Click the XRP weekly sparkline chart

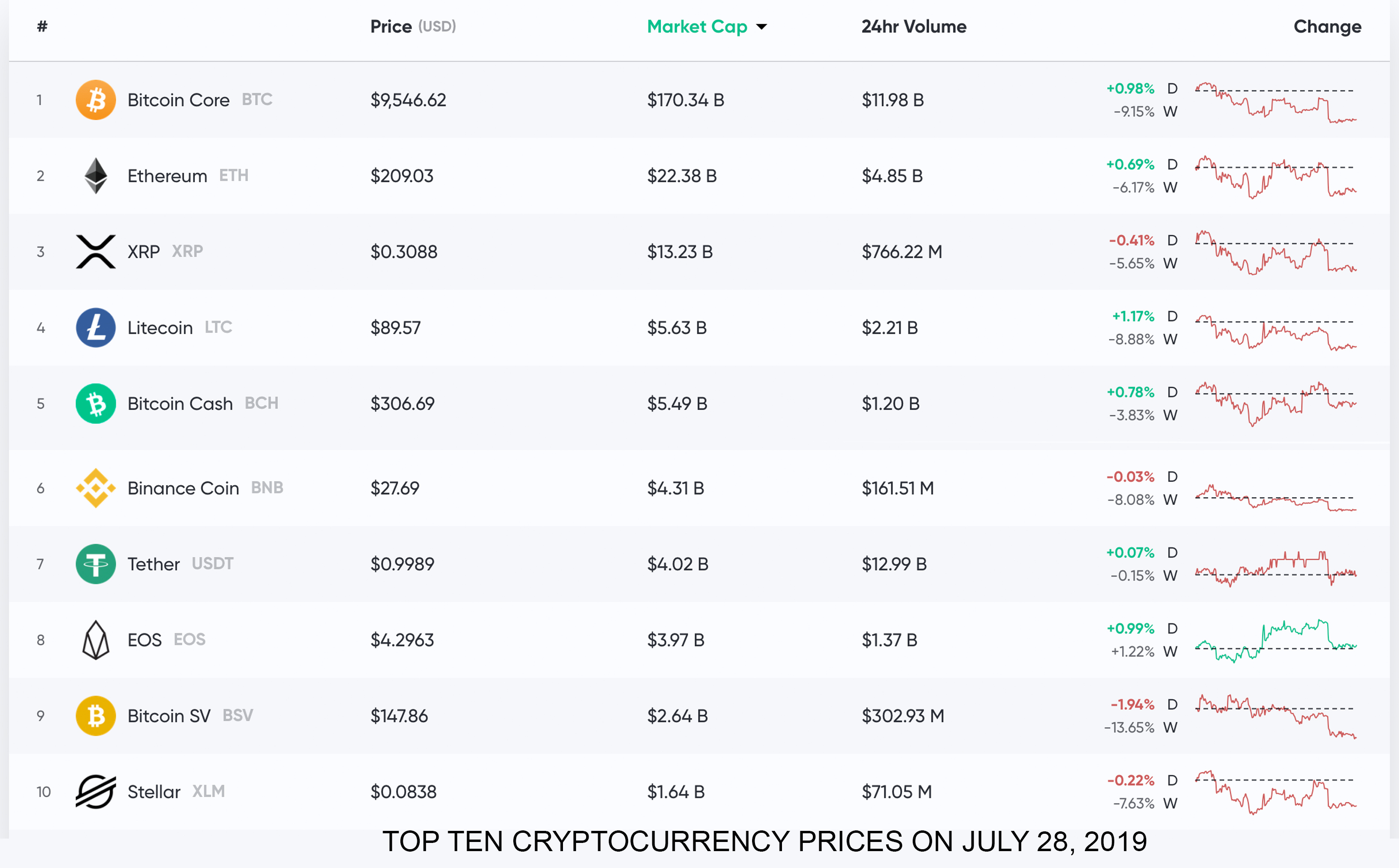(1276, 253)
